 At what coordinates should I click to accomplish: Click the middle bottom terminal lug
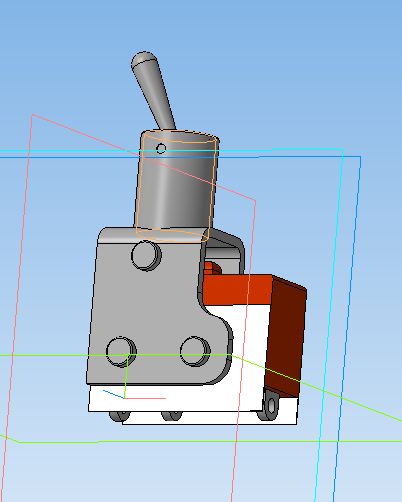click(x=172, y=416)
